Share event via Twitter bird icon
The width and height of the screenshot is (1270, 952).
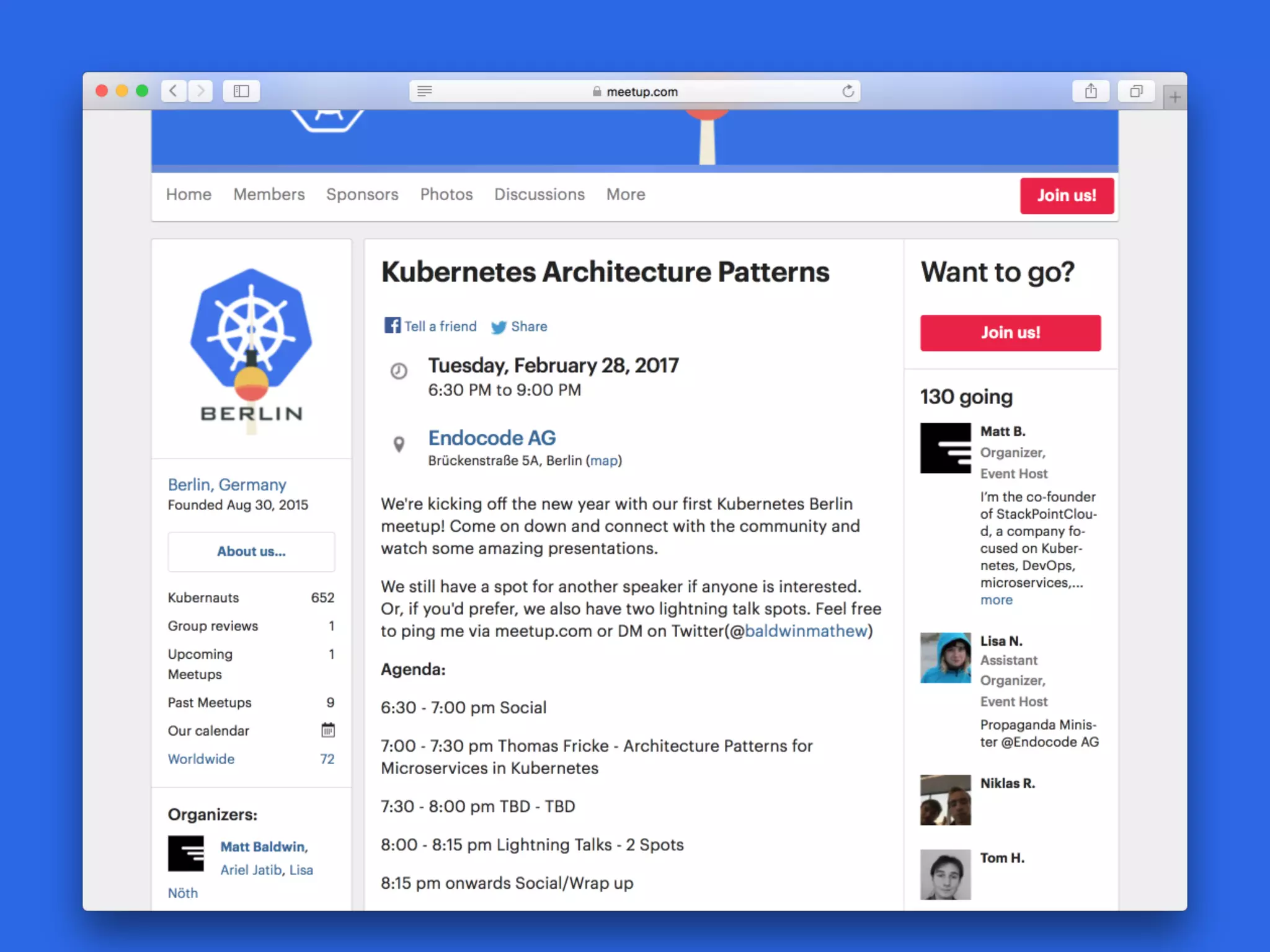[499, 327]
